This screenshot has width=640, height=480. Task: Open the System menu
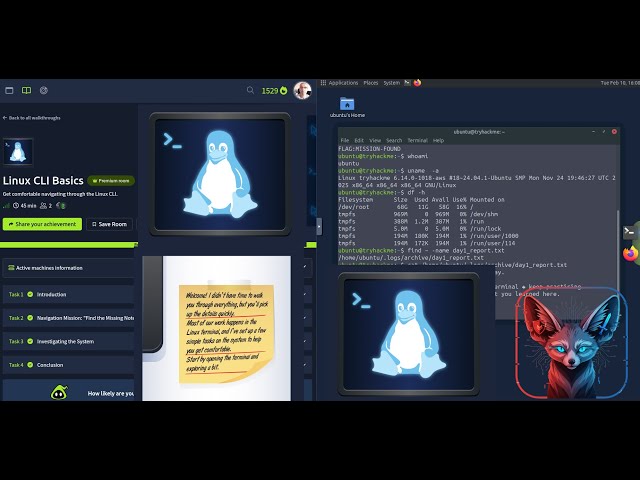coord(391,83)
